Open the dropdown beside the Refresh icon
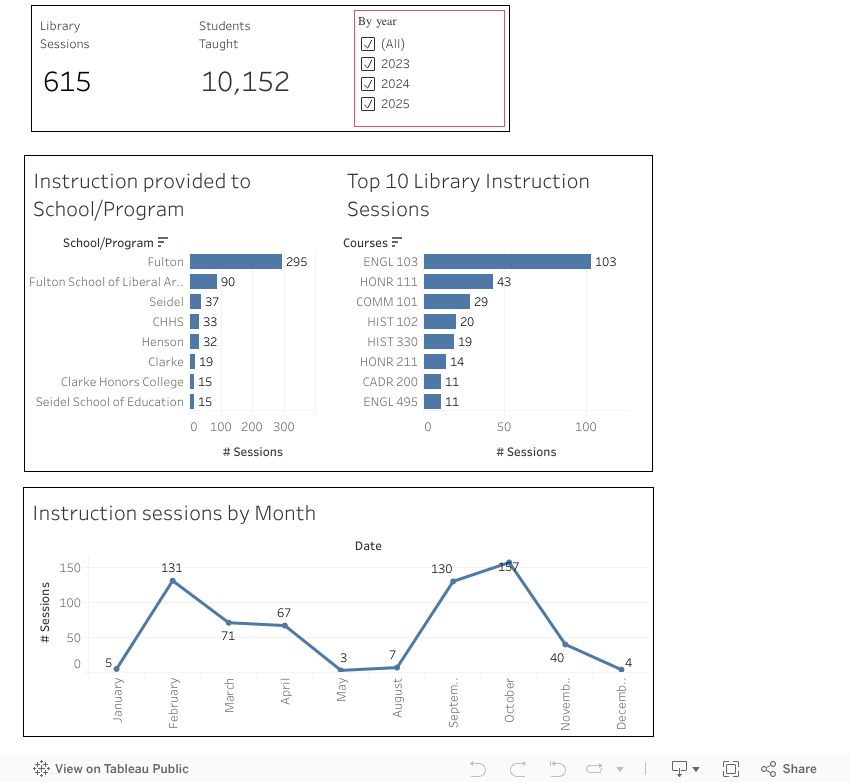 (619, 768)
